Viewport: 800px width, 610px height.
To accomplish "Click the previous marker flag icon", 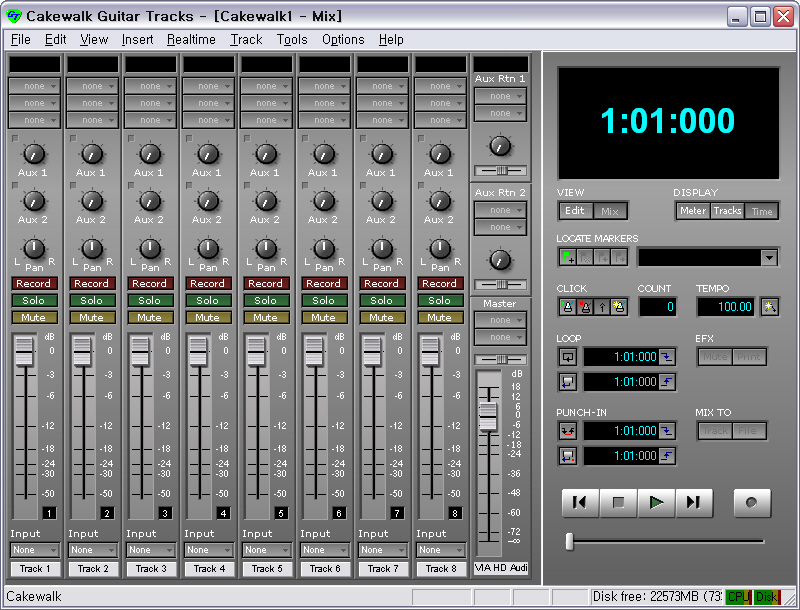I will pyautogui.click(x=602, y=258).
